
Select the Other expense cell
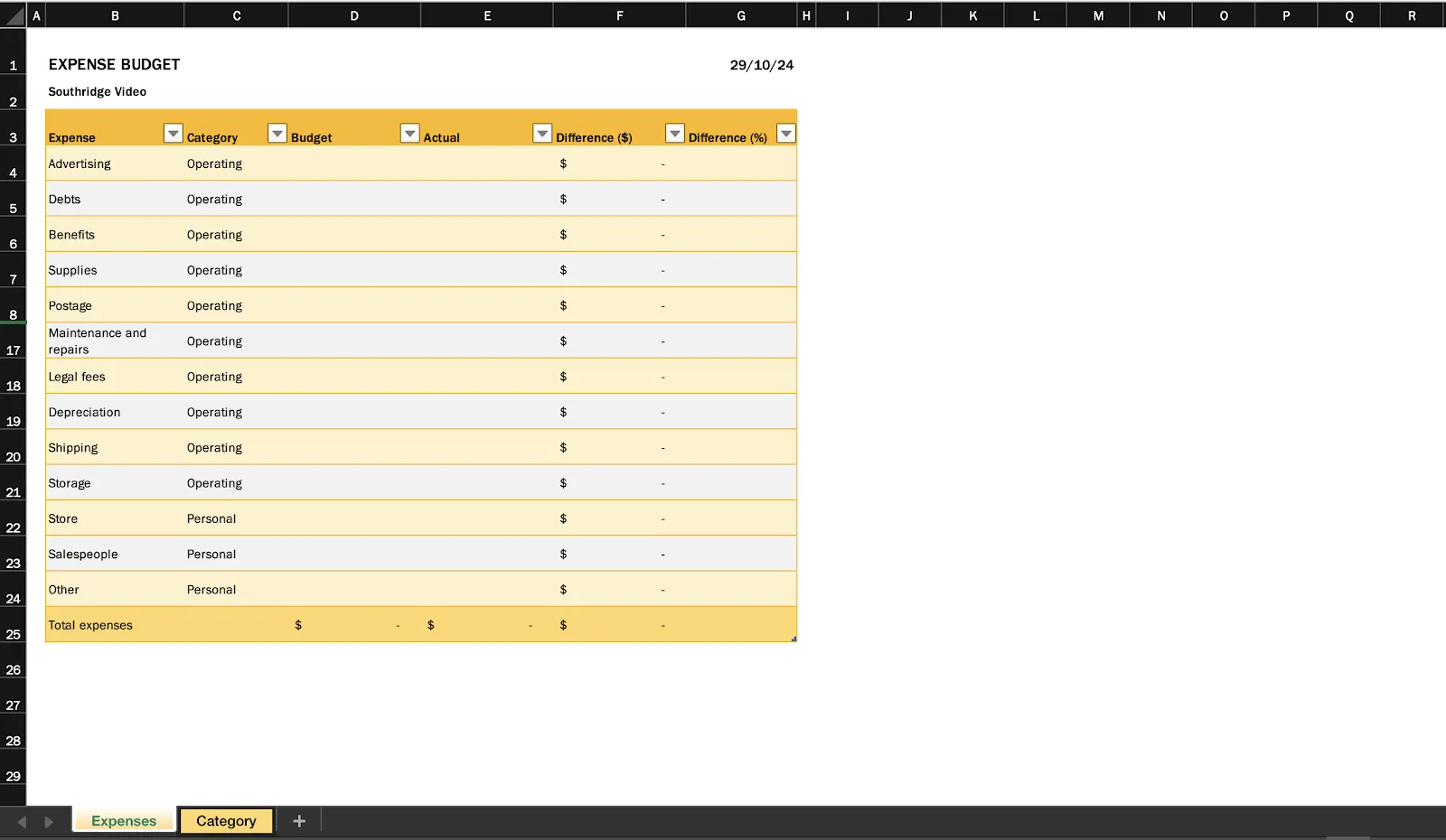point(115,590)
